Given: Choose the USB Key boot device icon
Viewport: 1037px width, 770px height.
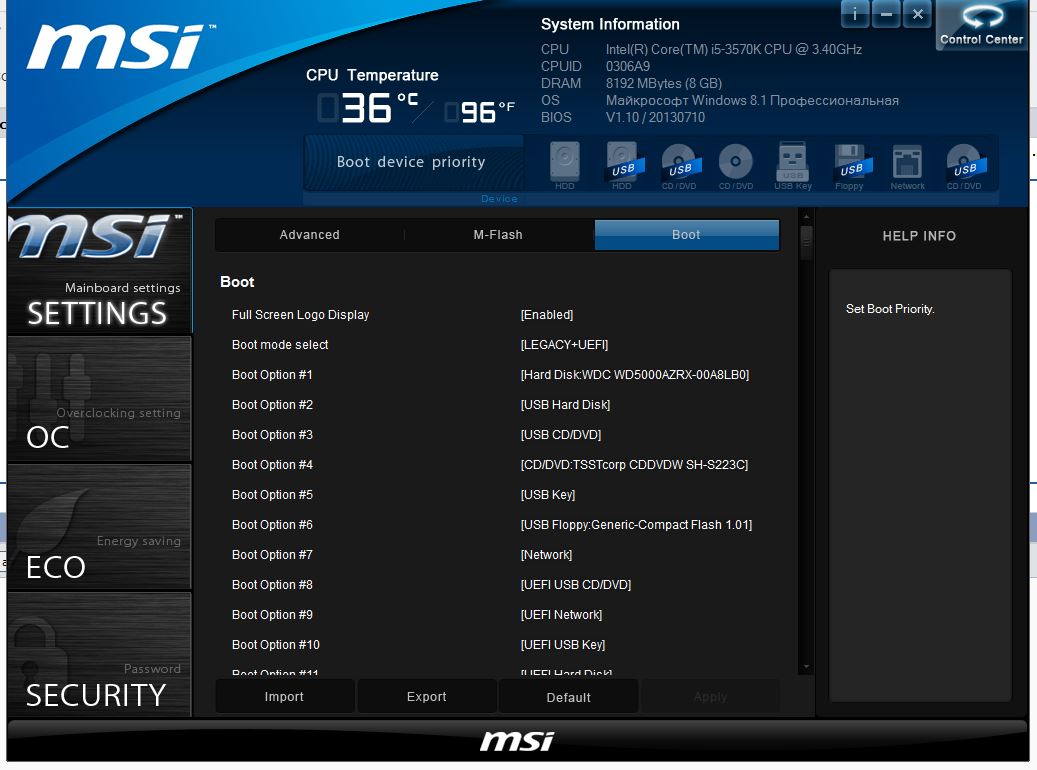Looking at the screenshot, I should point(792,164).
